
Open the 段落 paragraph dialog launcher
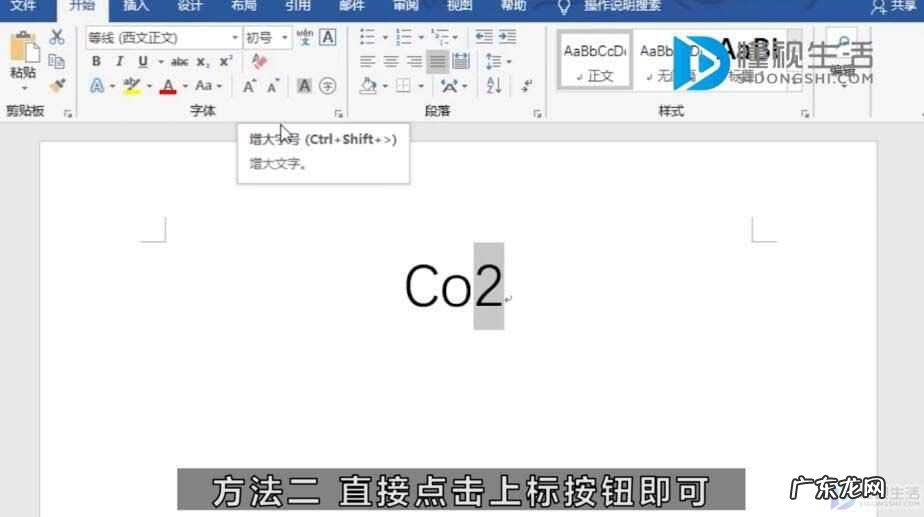537,114
